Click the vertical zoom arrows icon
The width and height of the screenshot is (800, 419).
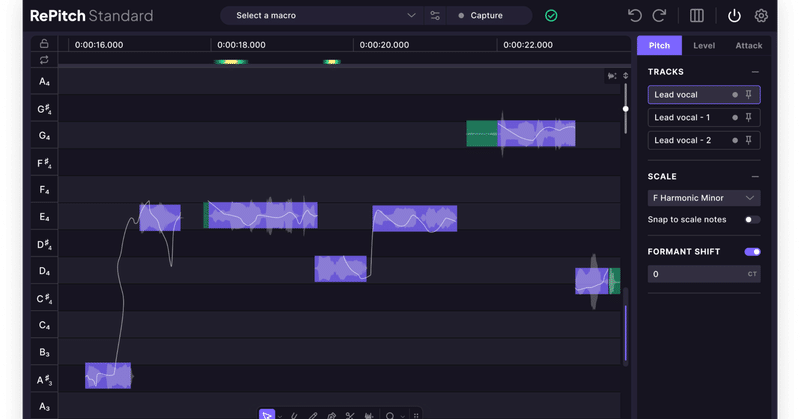point(626,76)
